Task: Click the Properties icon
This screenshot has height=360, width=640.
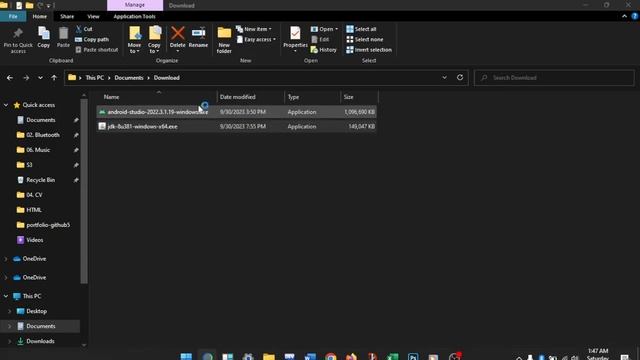Action: click(x=295, y=33)
